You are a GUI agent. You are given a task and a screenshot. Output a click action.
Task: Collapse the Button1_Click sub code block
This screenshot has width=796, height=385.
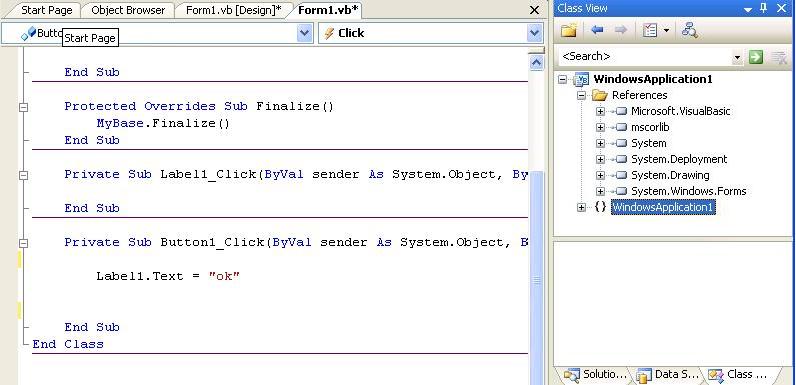[x=23, y=243]
